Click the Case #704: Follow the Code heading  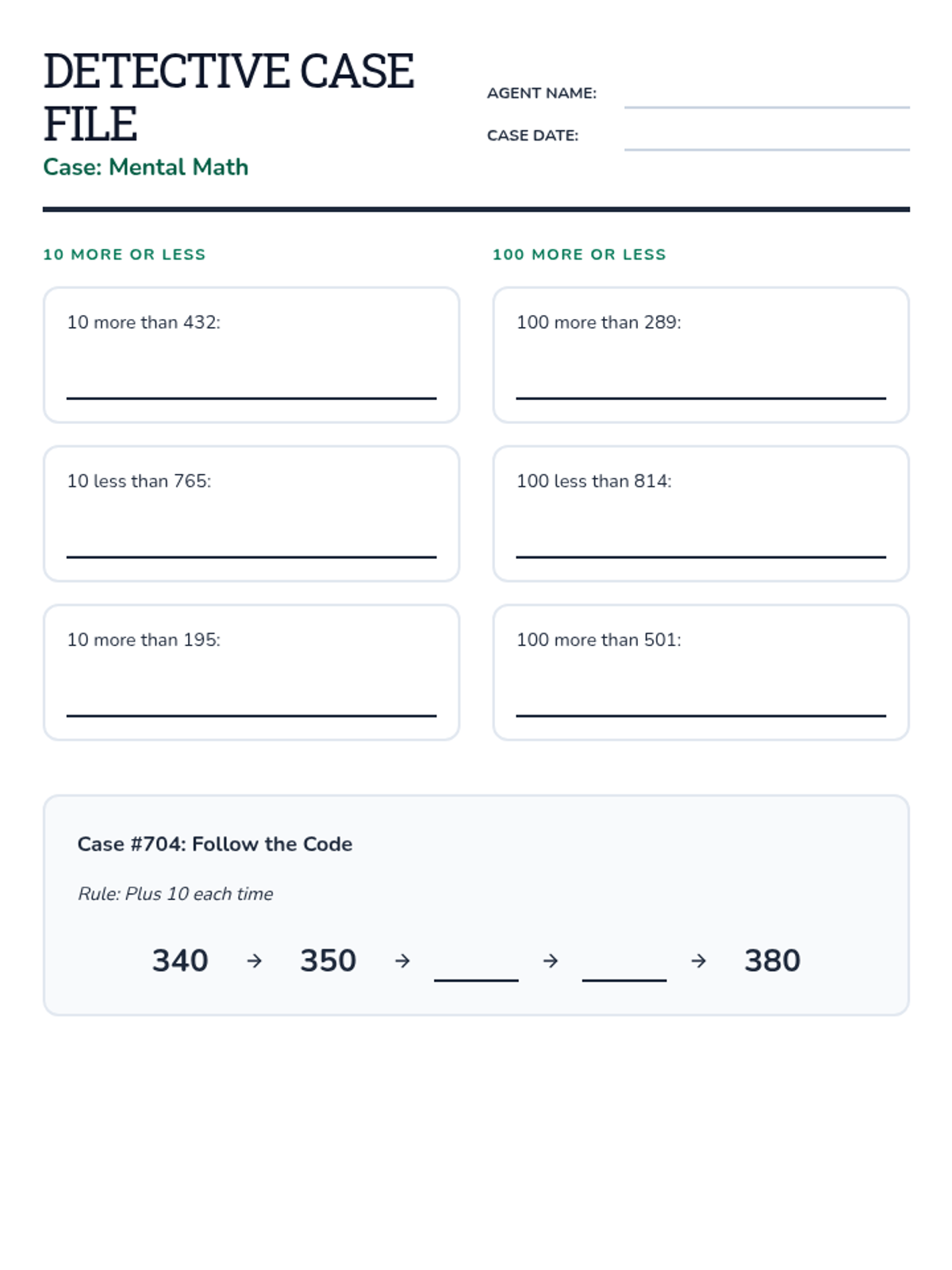coord(215,844)
